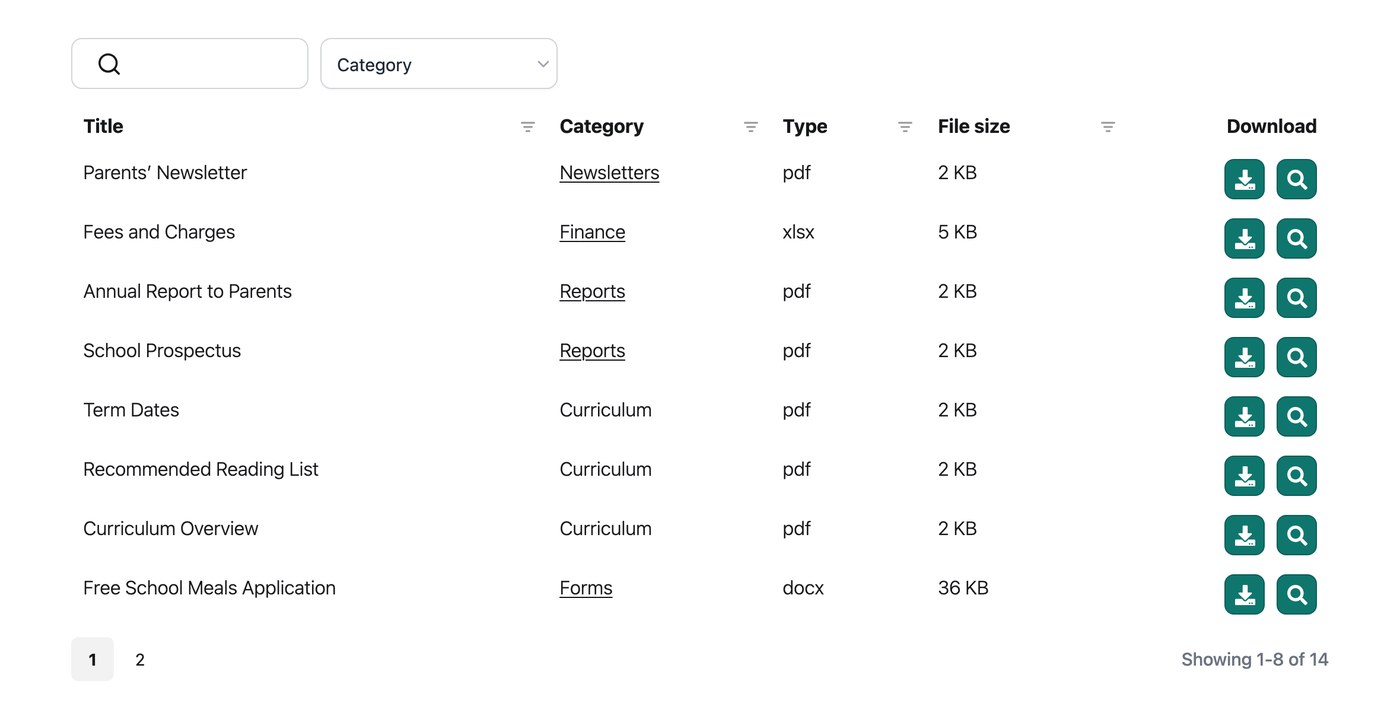
Task: Preview the Recommended Reading List
Action: tap(1296, 476)
